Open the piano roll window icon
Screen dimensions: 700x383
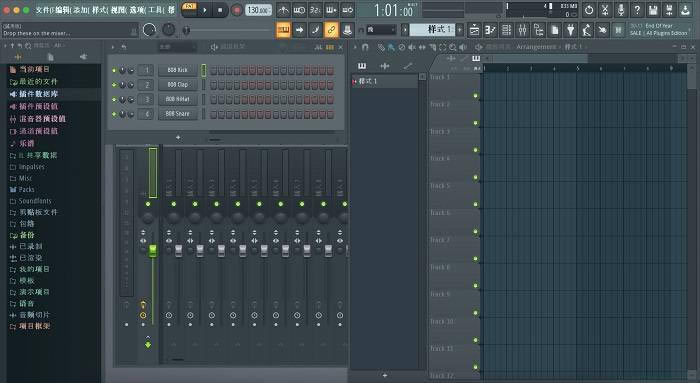[490, 30]
